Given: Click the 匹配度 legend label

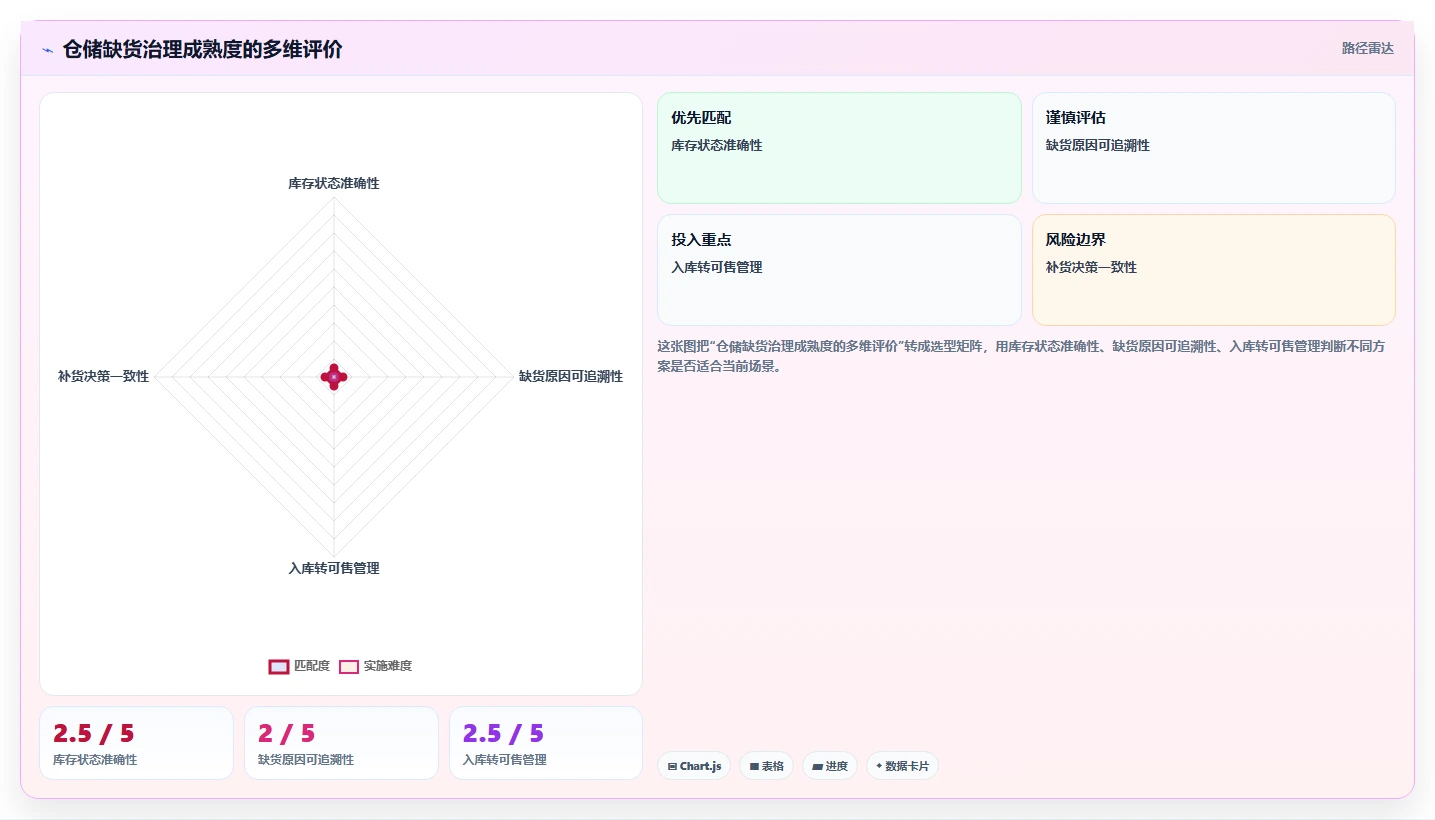Looking at the screenshot, I should coord(312,666).
